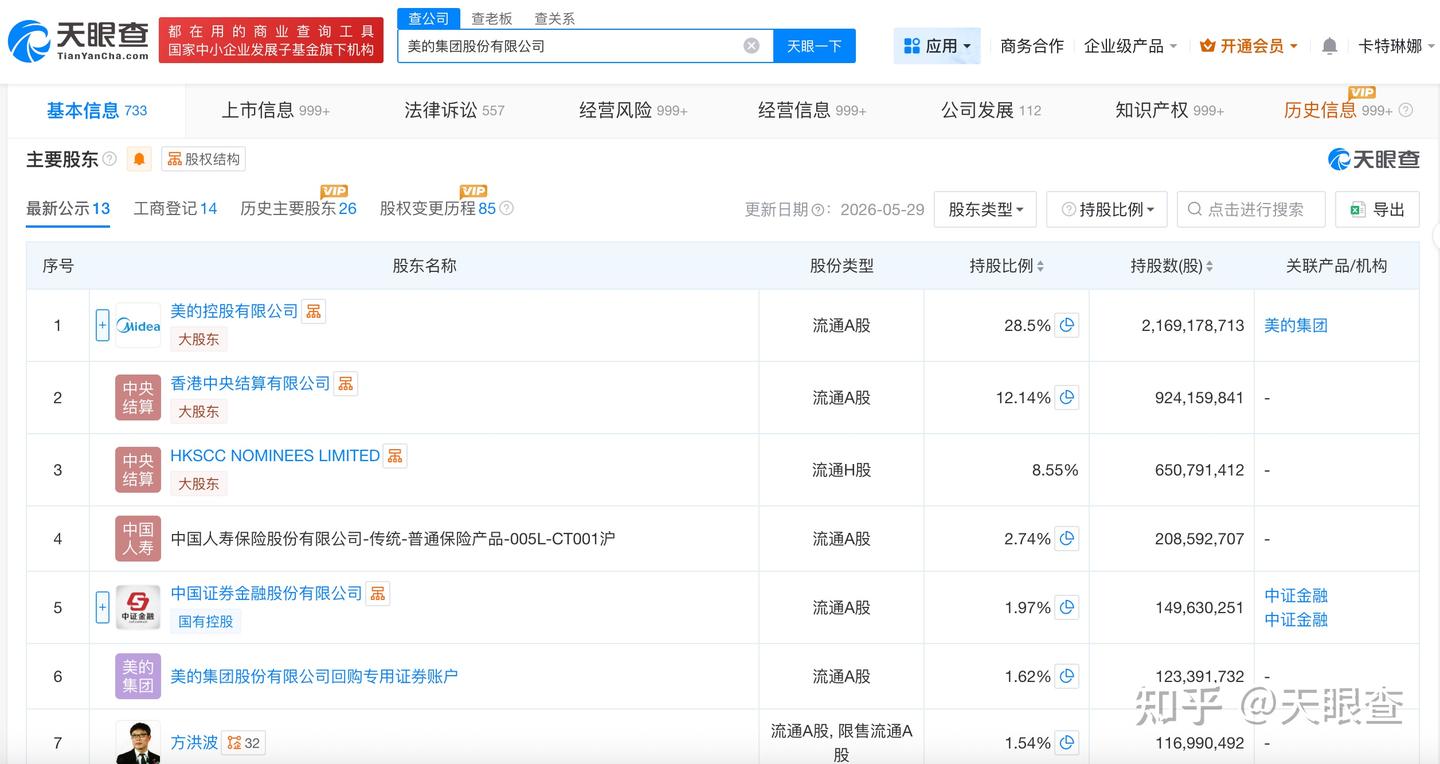Open the 法律诉讼 tab

[454, 110]
